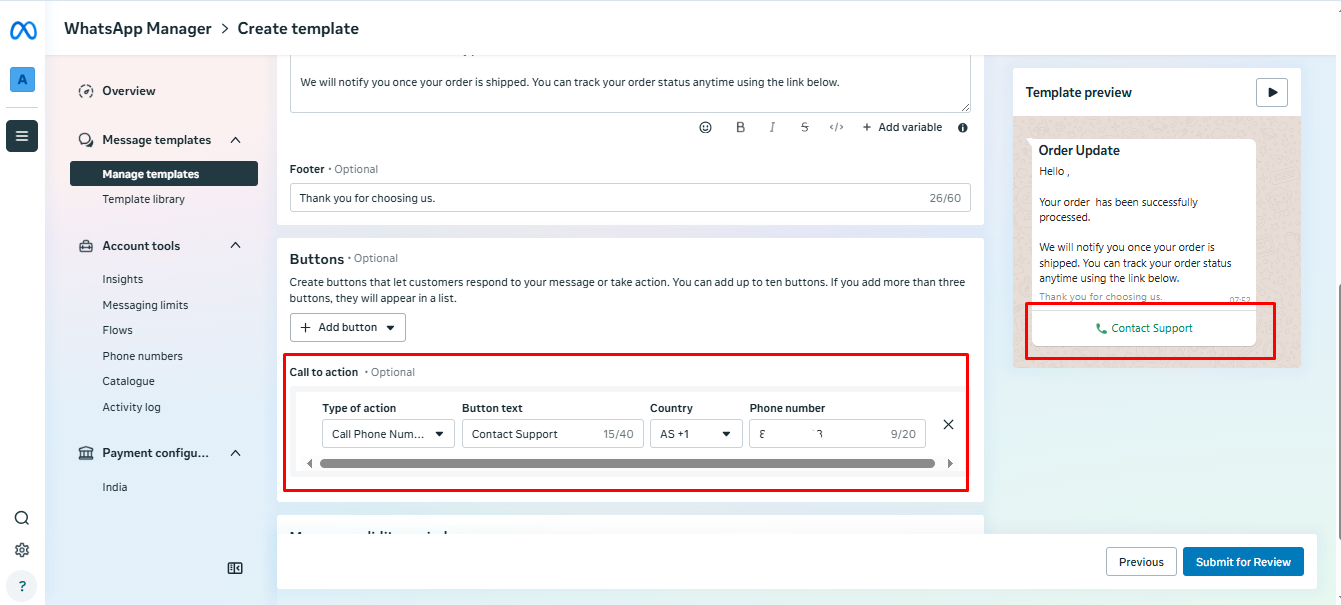Image resolution: width=1341 pixels, height=605 pixels.
Task: Open the Overview page
Action: pyautogui.click(x=129, y=91)
